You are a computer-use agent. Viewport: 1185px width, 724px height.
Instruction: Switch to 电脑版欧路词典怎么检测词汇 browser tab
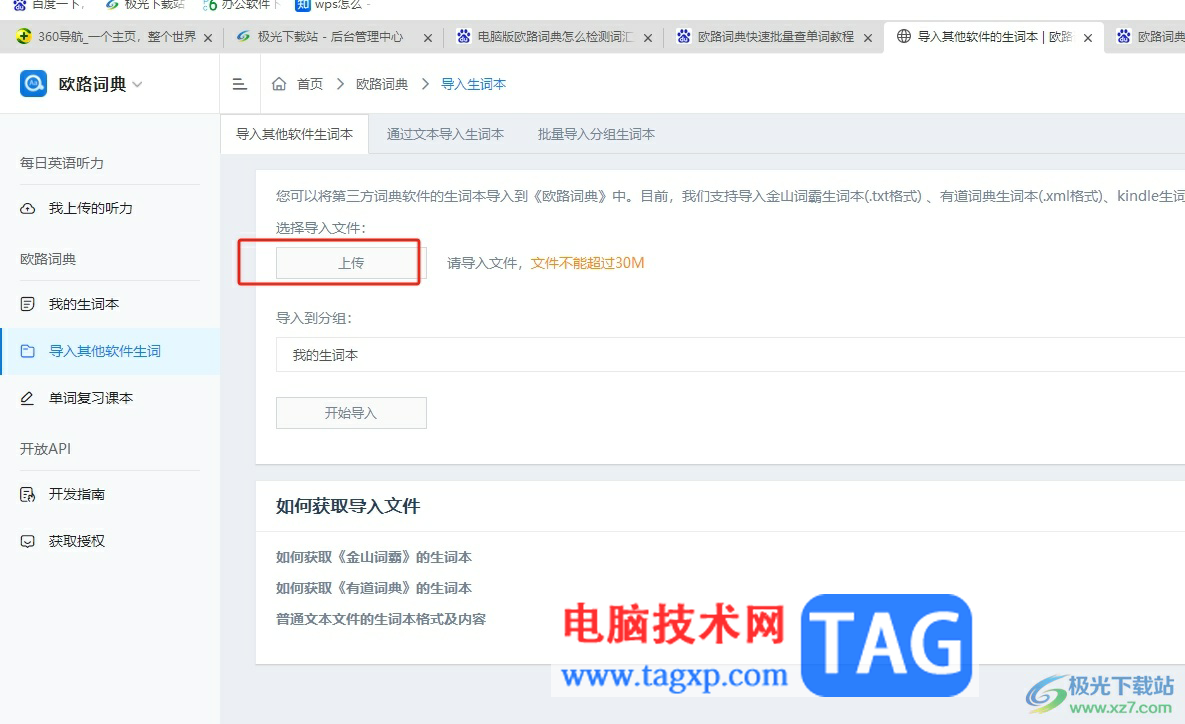point(555,37)
